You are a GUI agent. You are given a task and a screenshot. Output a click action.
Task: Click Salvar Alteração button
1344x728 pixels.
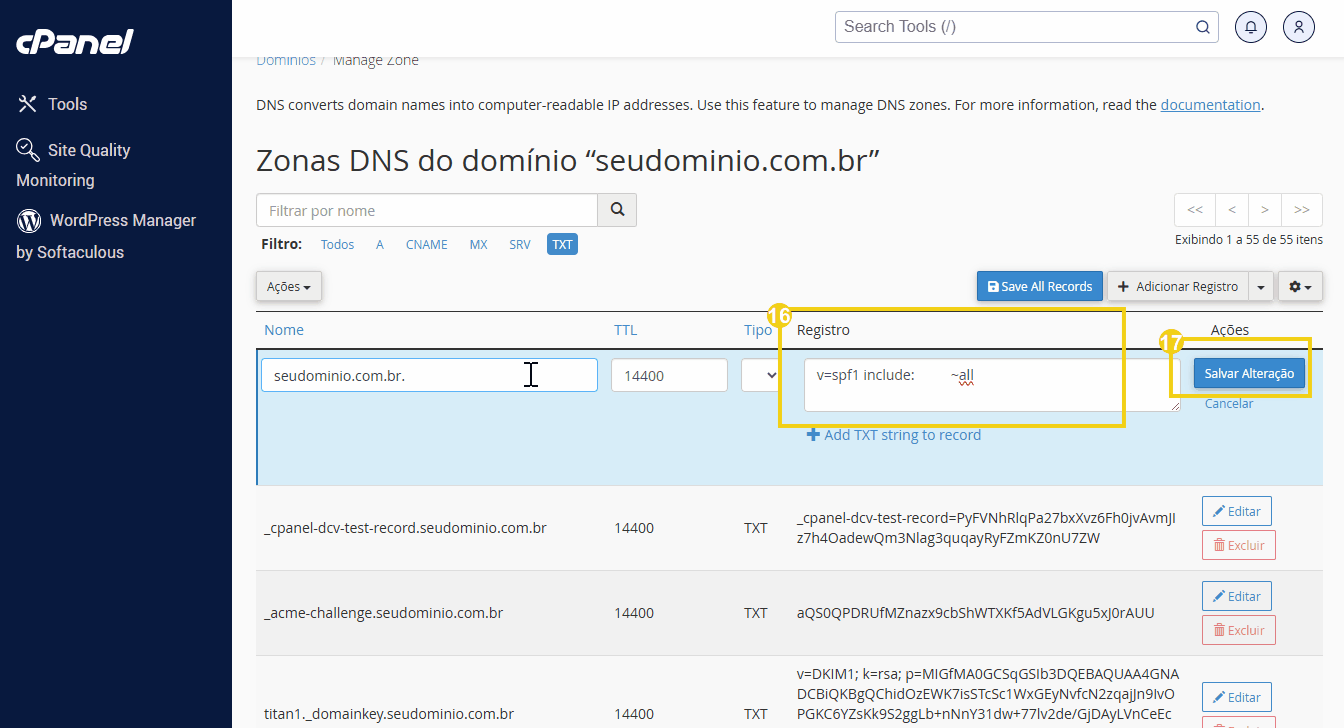[1249, 373]
